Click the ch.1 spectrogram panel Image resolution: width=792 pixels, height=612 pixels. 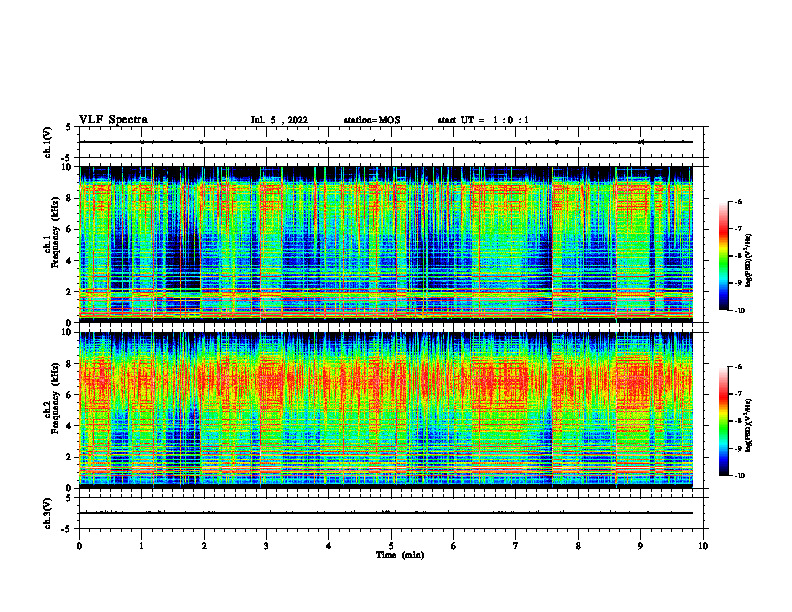tap(386, 244)
